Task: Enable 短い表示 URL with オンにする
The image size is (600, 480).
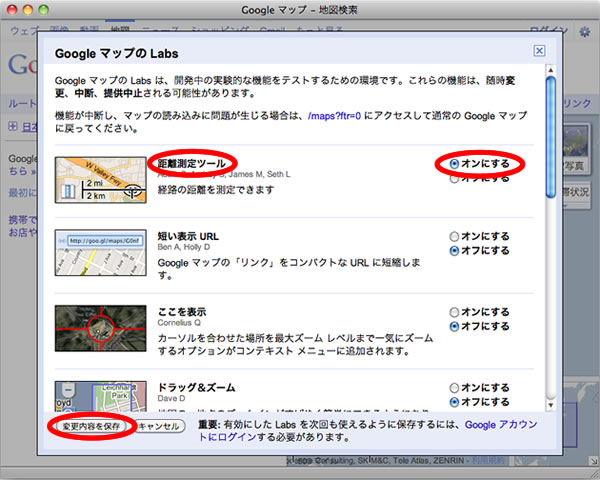Action: (454, 237)
